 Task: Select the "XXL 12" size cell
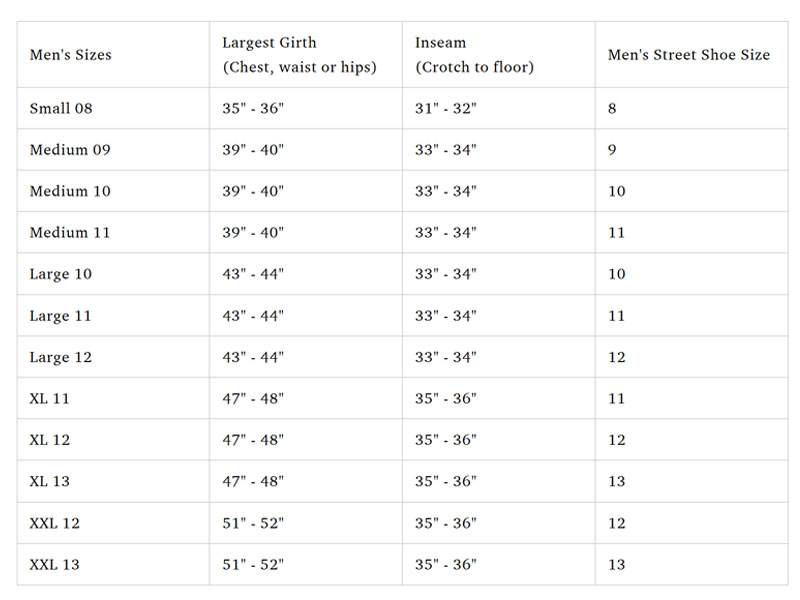pyautogui.click(x=55, y=523)
